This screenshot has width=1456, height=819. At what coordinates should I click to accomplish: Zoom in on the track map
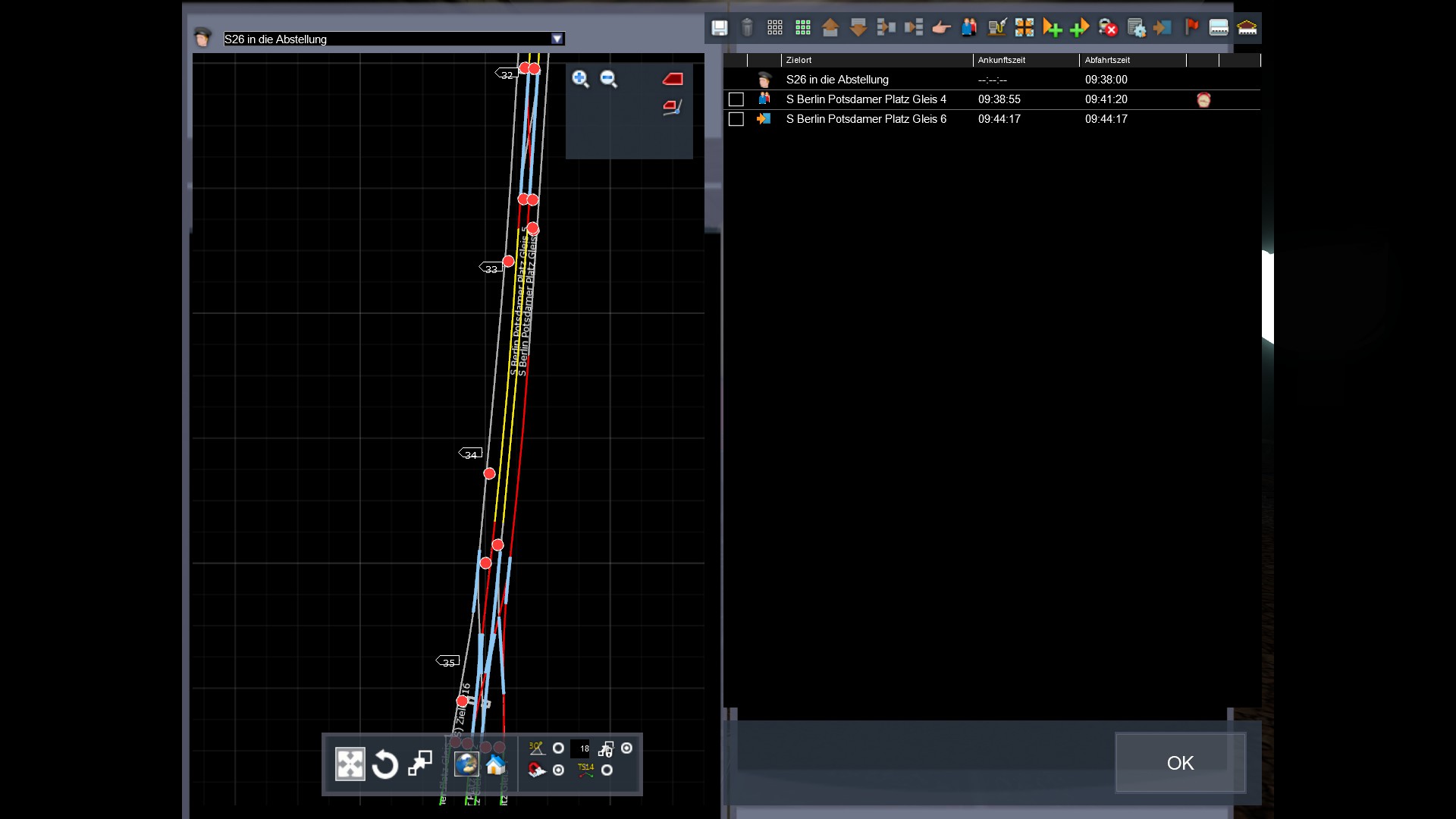(580, 79)
